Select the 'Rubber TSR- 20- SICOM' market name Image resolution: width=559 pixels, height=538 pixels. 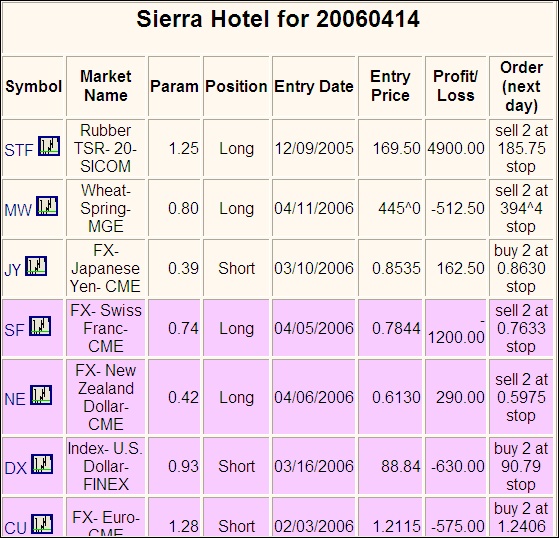pyautogui.click(x=106, y=149)
